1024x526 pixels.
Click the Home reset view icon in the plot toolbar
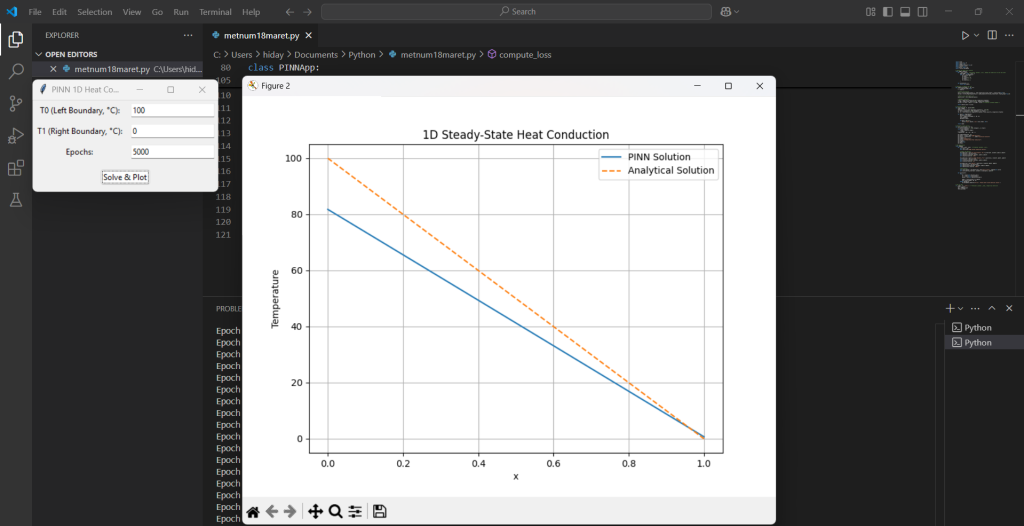click(x=253, y=511)
